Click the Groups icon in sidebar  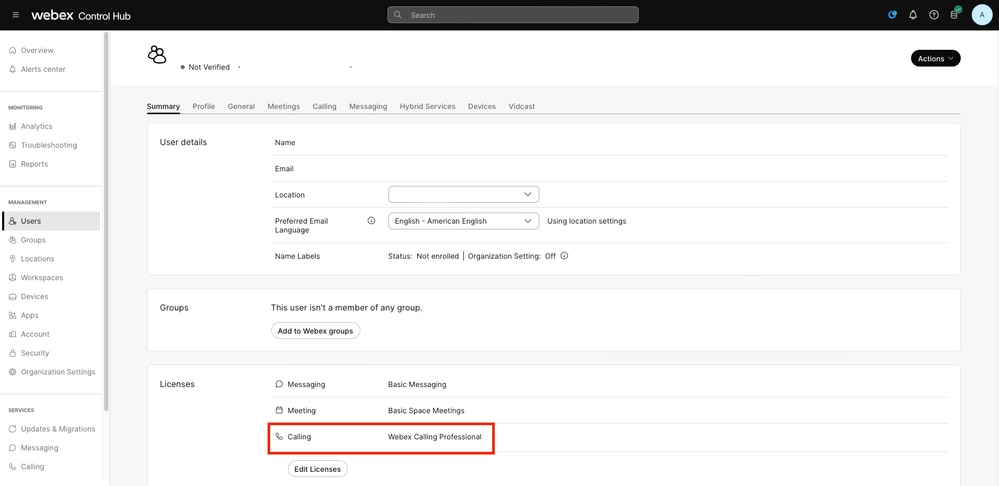click(13, 240)
